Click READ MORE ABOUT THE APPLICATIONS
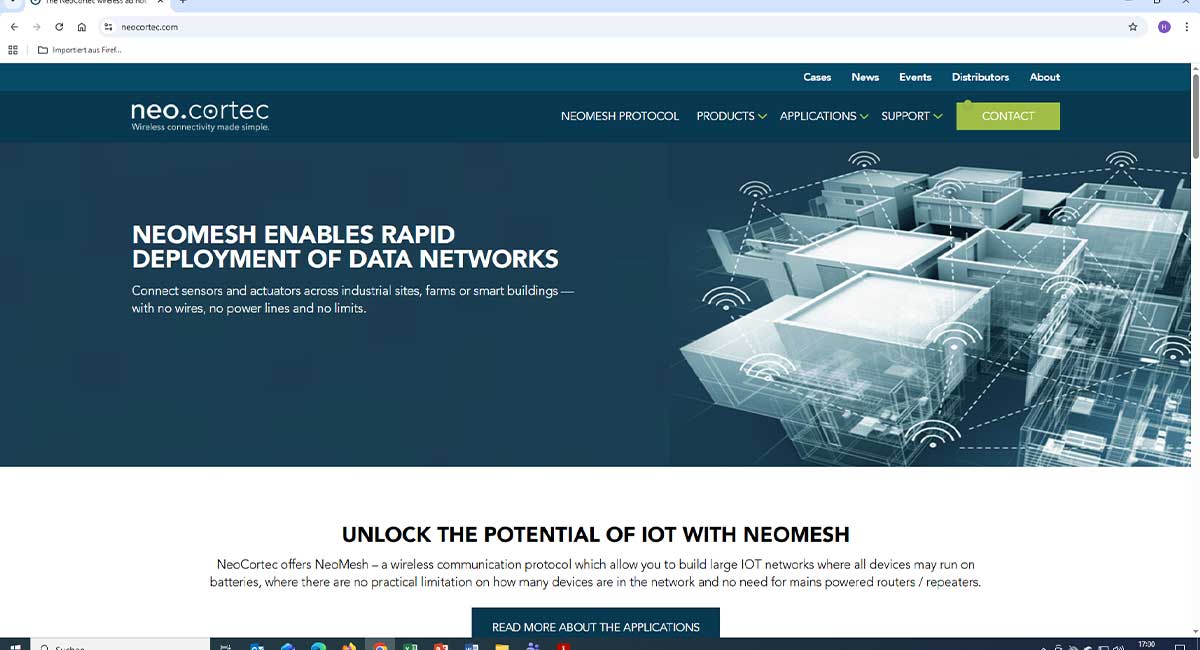The height and width of the screenshot is (650, 1200). [x=595, y=627]
